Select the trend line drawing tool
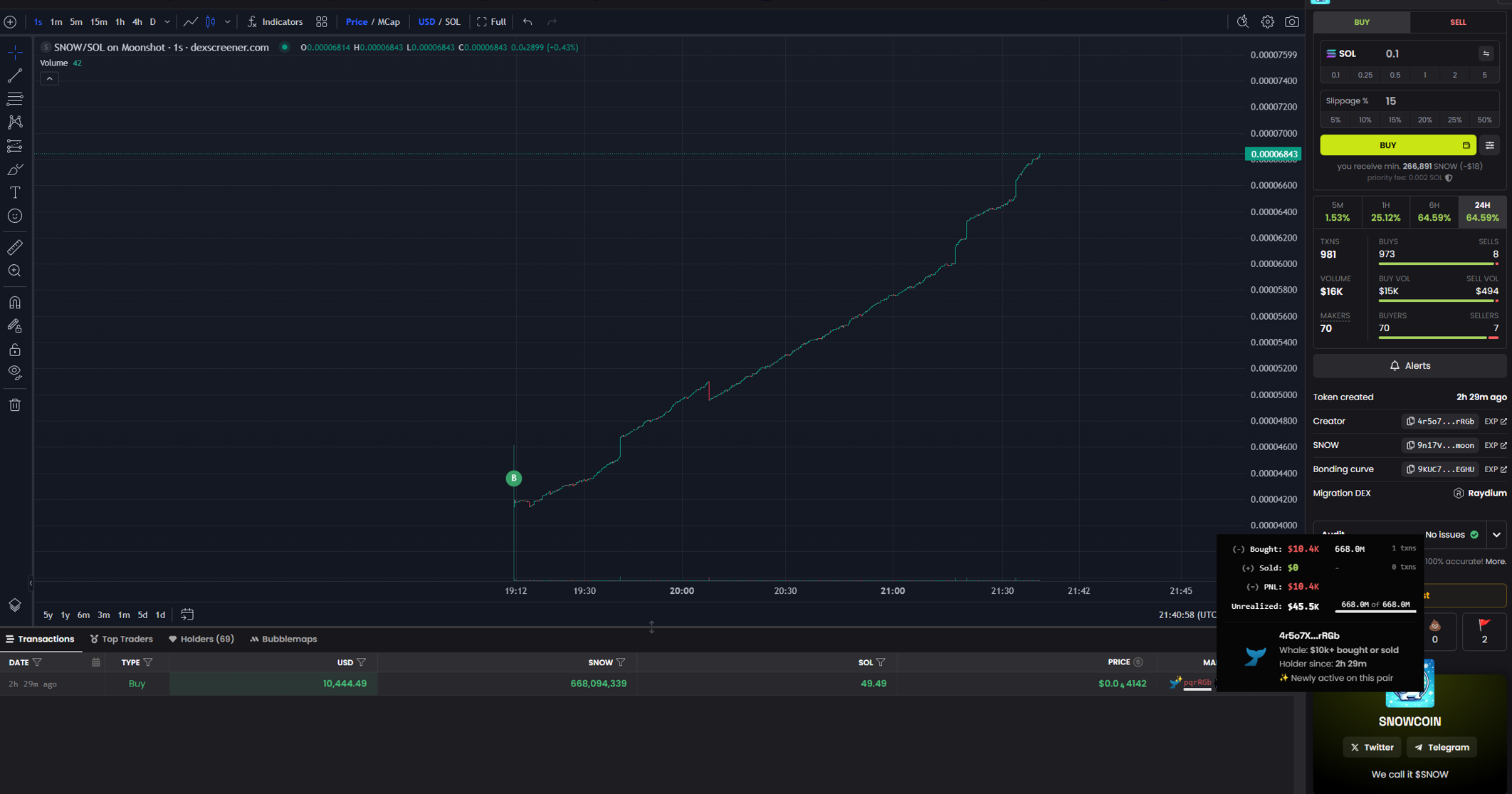The width and height of the screenshot is (1512, 794). pos(15,75)
